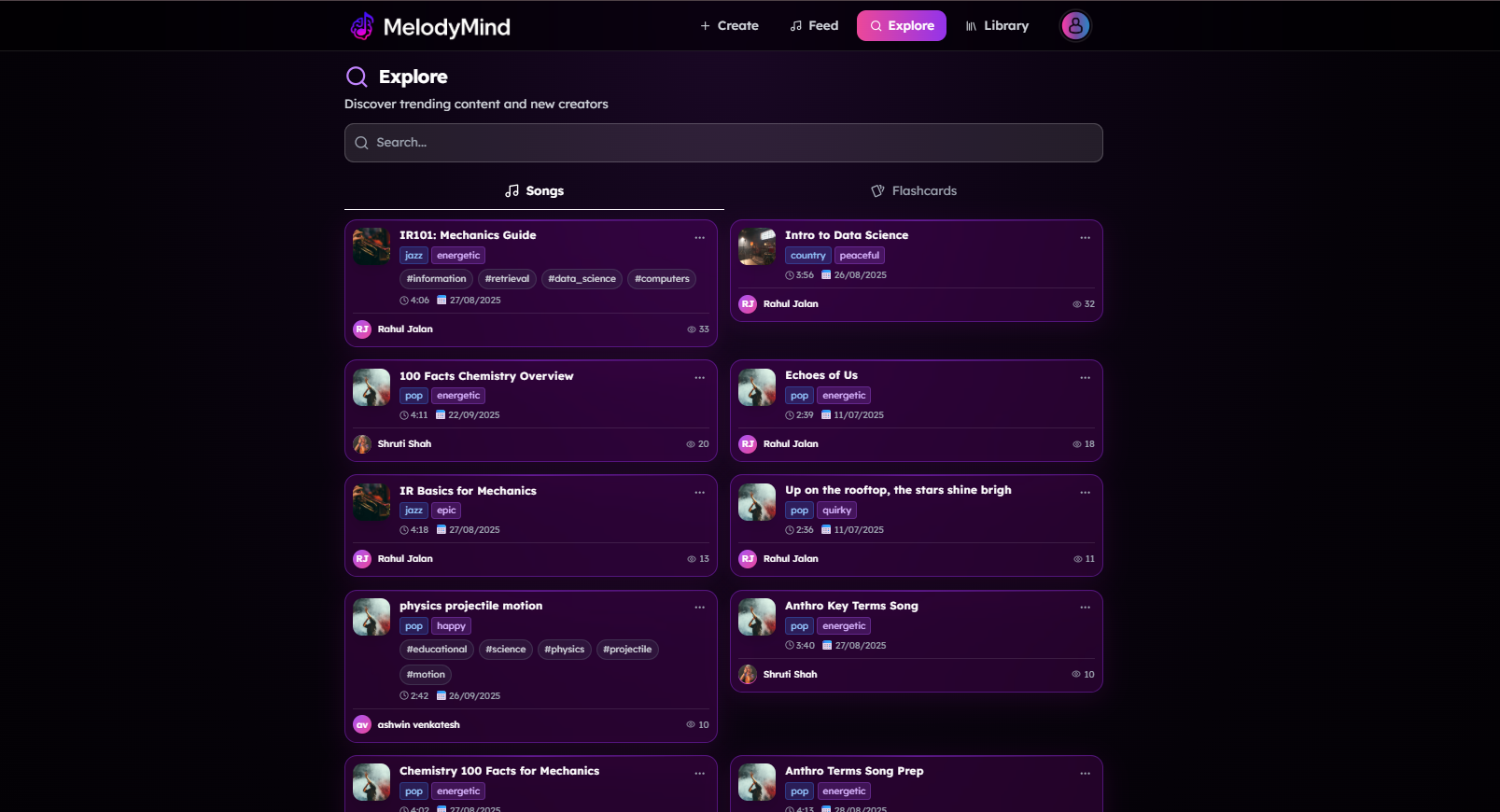This screenshot has width=1500, height=812.
Task: Click calendar icon on Intro to Data Science card
Action: pyautogui.click(x=826, y=275)
